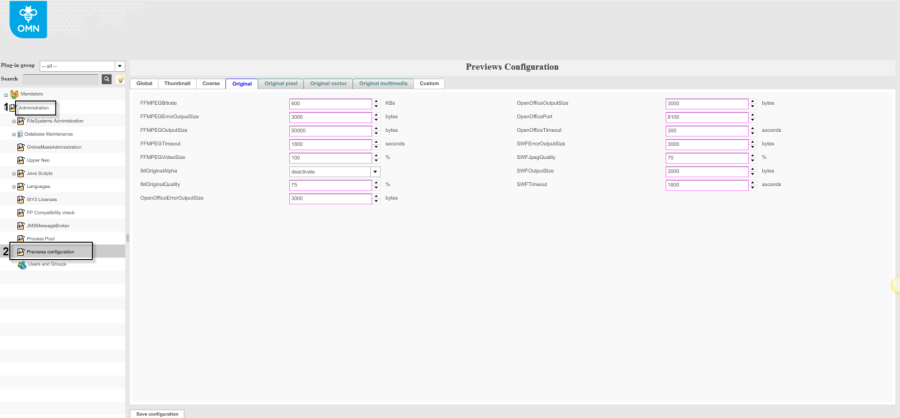
Task: Click the ISY3 Licenses icon
Action: [21, 200]
